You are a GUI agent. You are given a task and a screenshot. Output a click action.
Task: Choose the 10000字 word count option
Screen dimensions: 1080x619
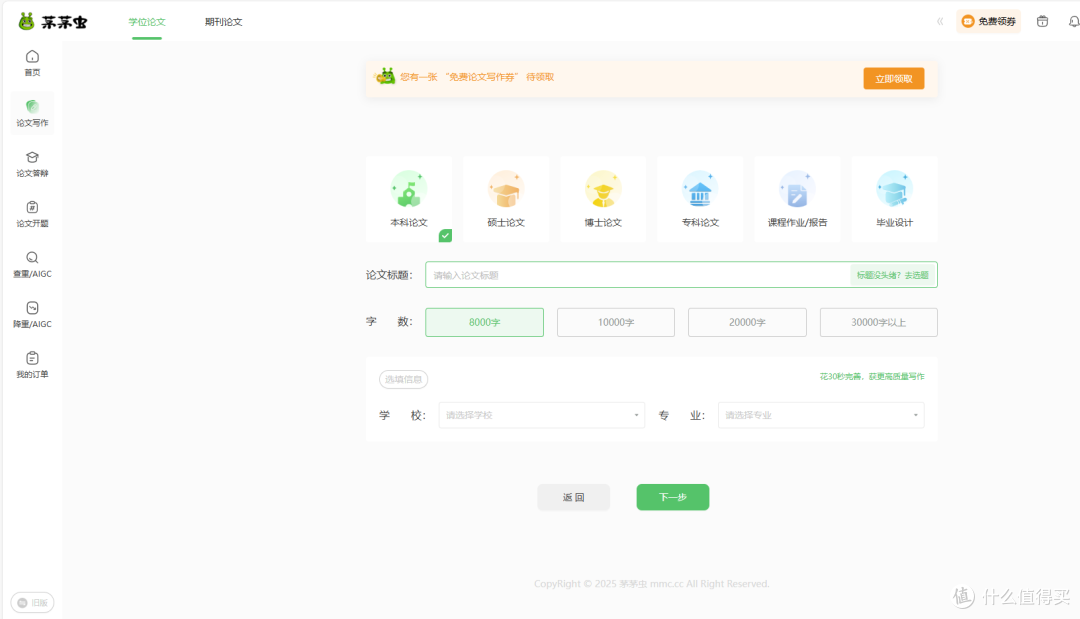616,322
